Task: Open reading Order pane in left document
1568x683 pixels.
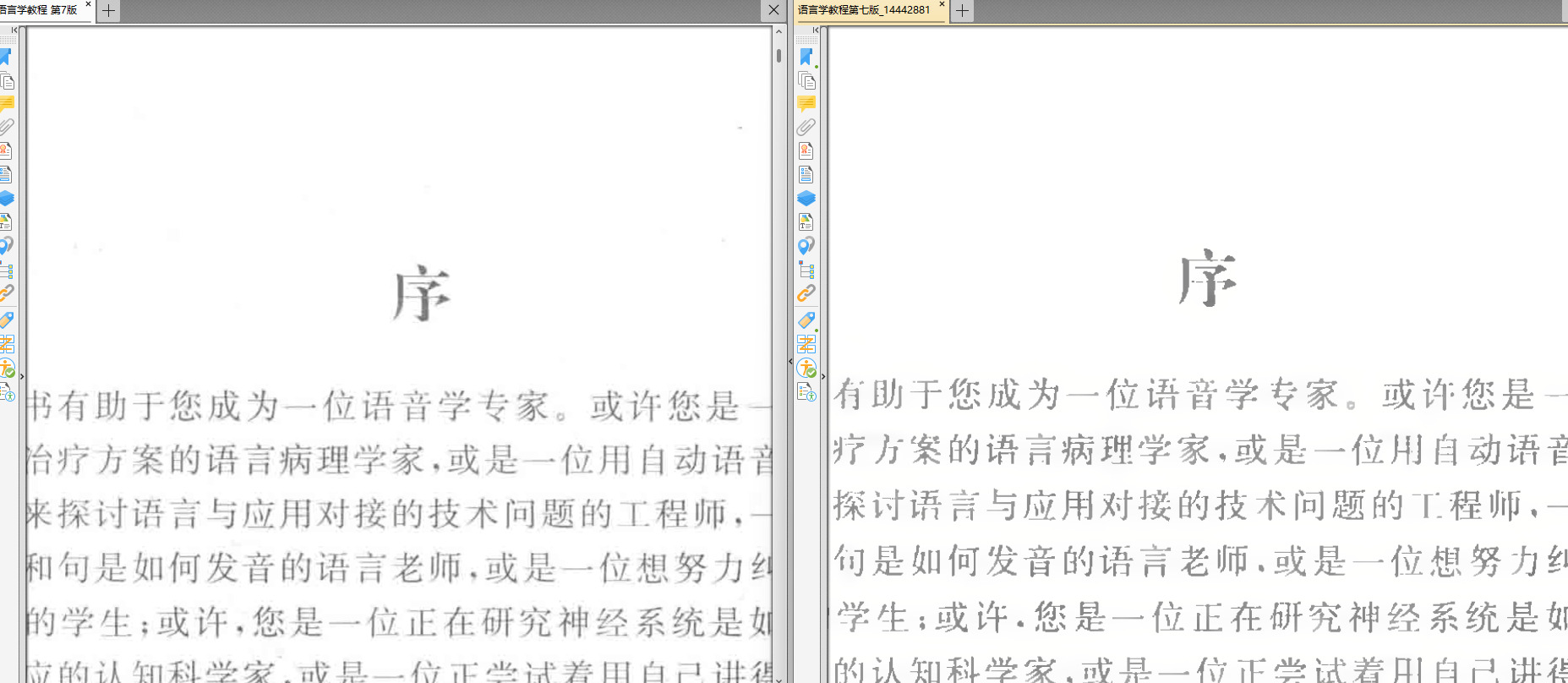Action: (x=6, y=343)
